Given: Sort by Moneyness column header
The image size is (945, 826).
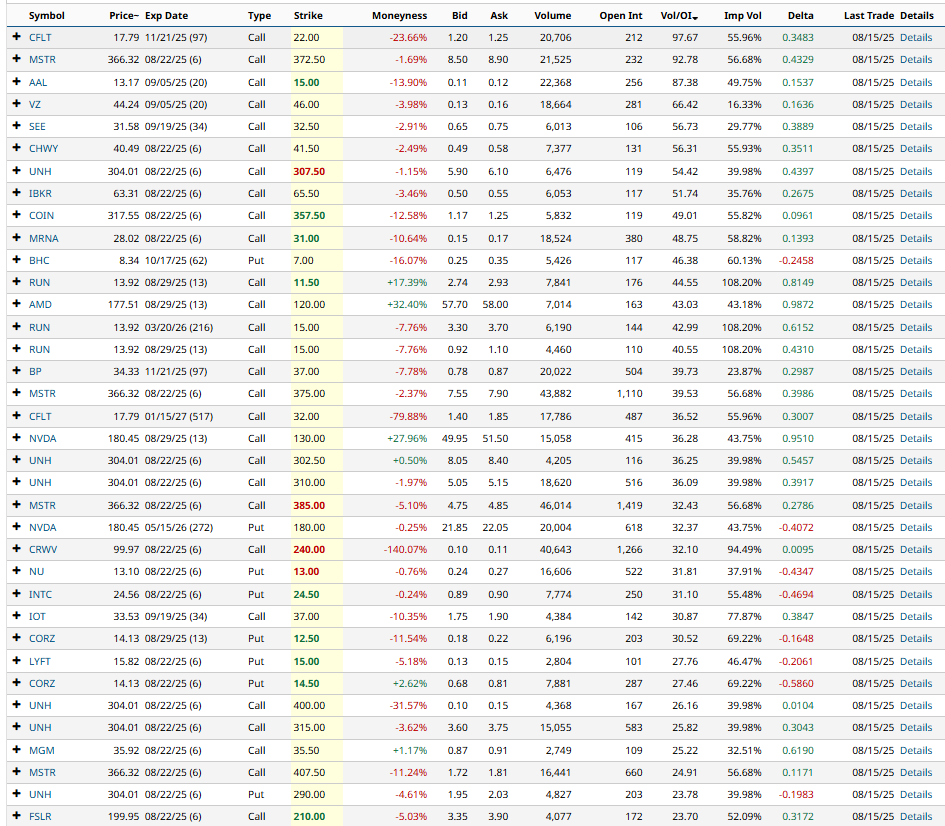Looking at the screenshot, I should pyautogui.click(x=400, y=16).
